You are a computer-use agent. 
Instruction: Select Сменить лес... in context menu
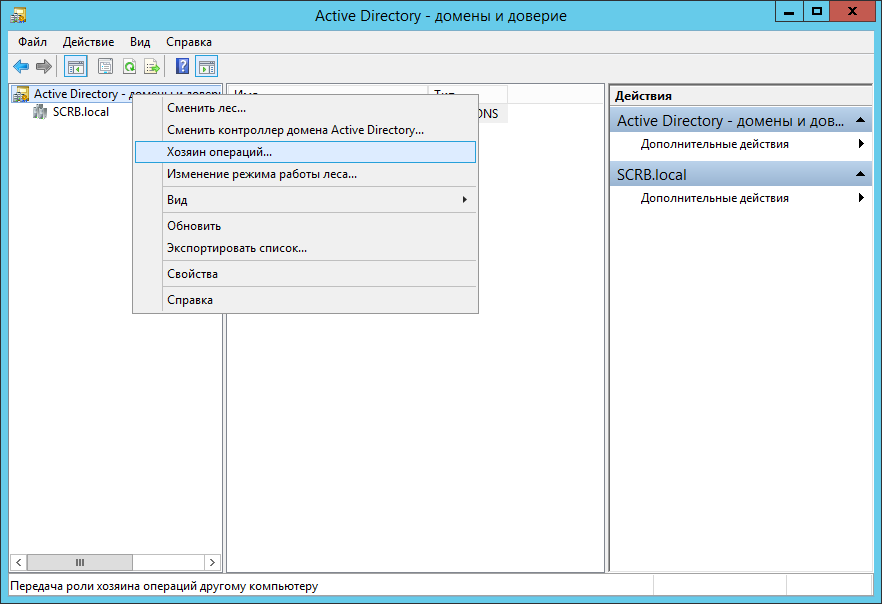pos(206,108)
